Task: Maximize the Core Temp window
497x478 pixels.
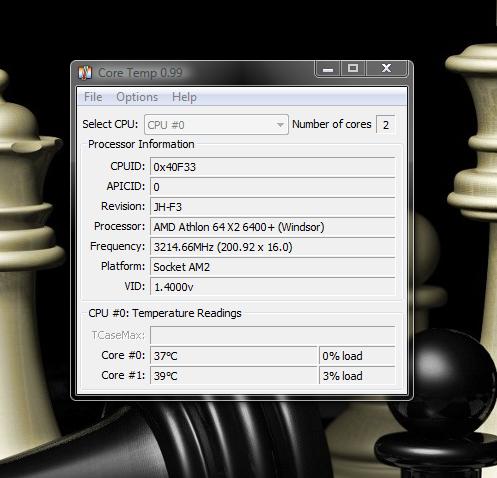Action: [353, 69]
